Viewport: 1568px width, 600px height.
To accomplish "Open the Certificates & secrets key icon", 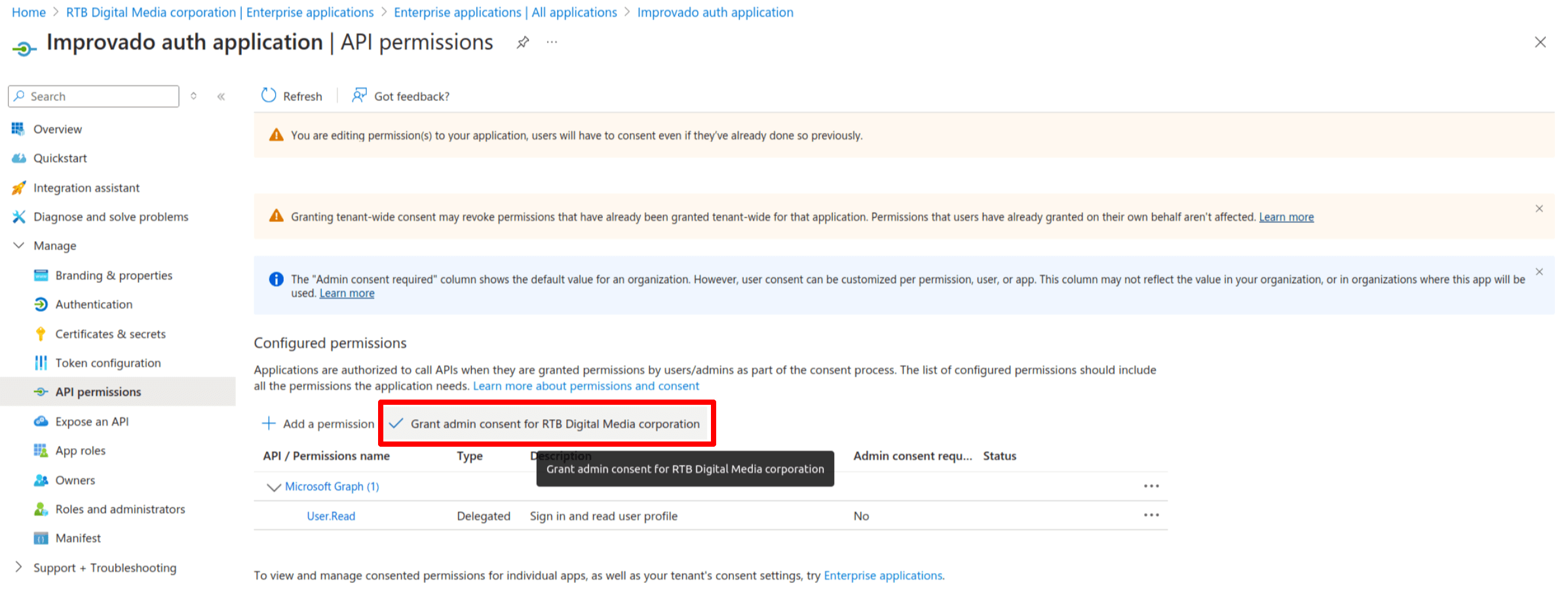I will [41, 334].
